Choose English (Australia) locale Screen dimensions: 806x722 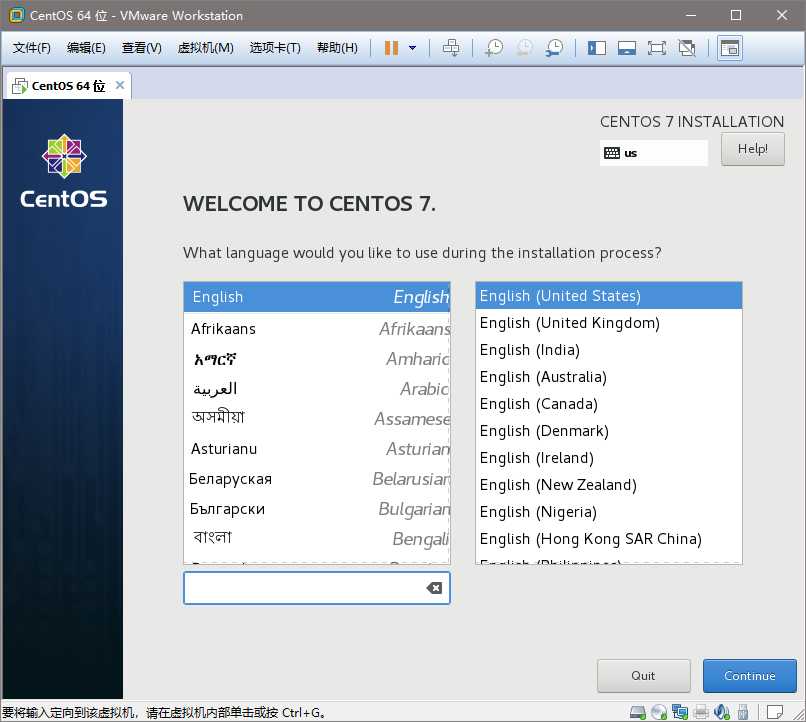click(609, 377)
